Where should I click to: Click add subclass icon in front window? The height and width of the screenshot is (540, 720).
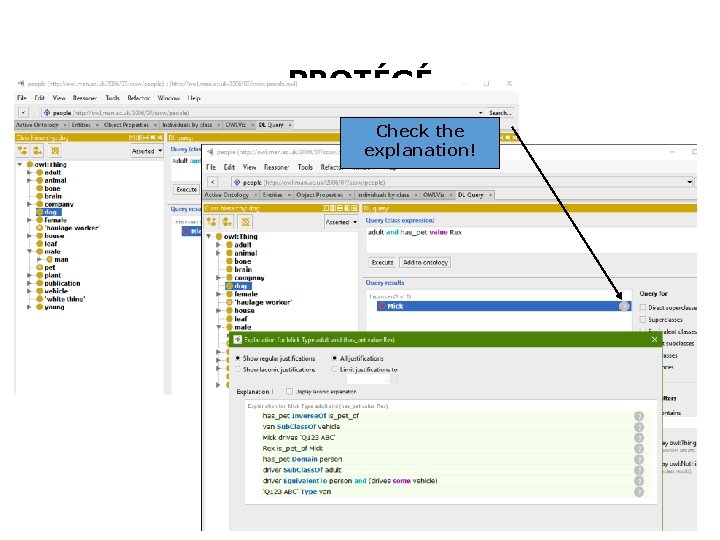point(212,222)
